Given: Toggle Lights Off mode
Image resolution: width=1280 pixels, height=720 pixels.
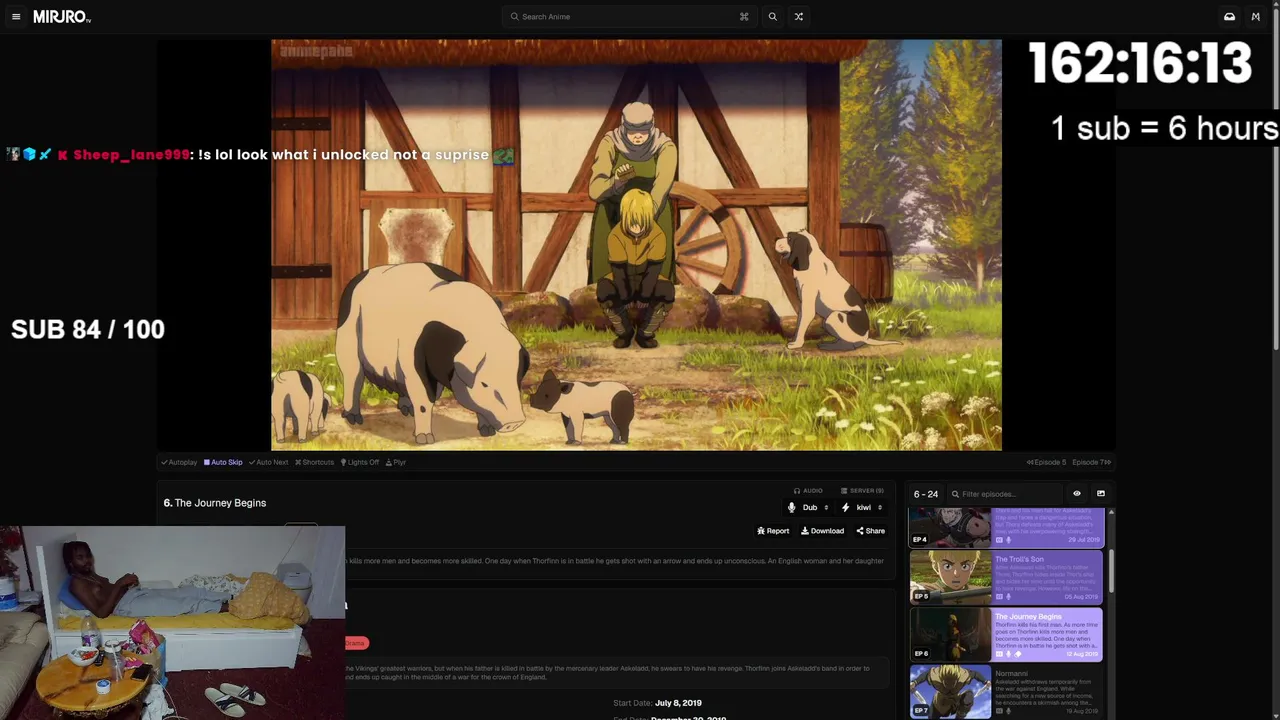Looking at the screenshot, I should [360, 462].
